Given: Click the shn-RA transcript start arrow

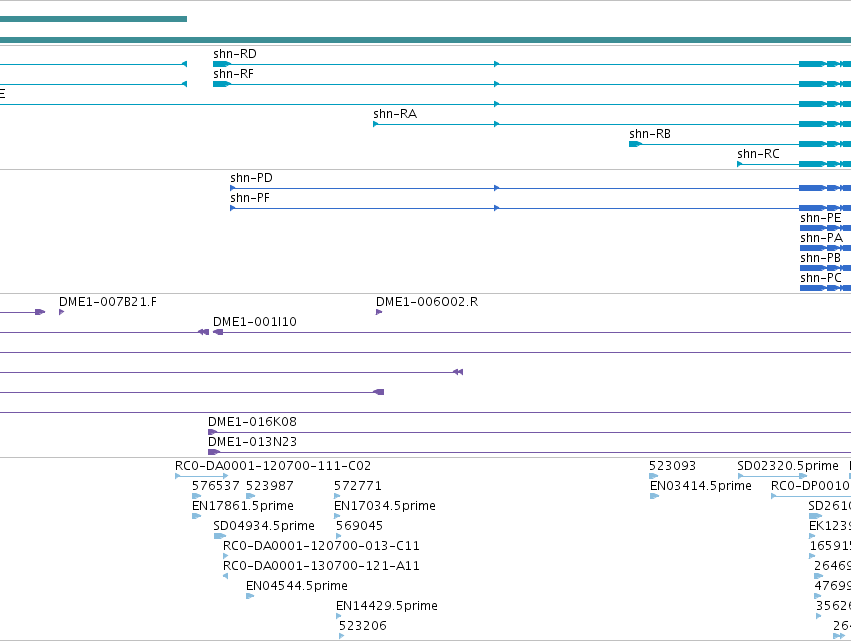Looking at the screenshot, I should click(x=376, y=124).
